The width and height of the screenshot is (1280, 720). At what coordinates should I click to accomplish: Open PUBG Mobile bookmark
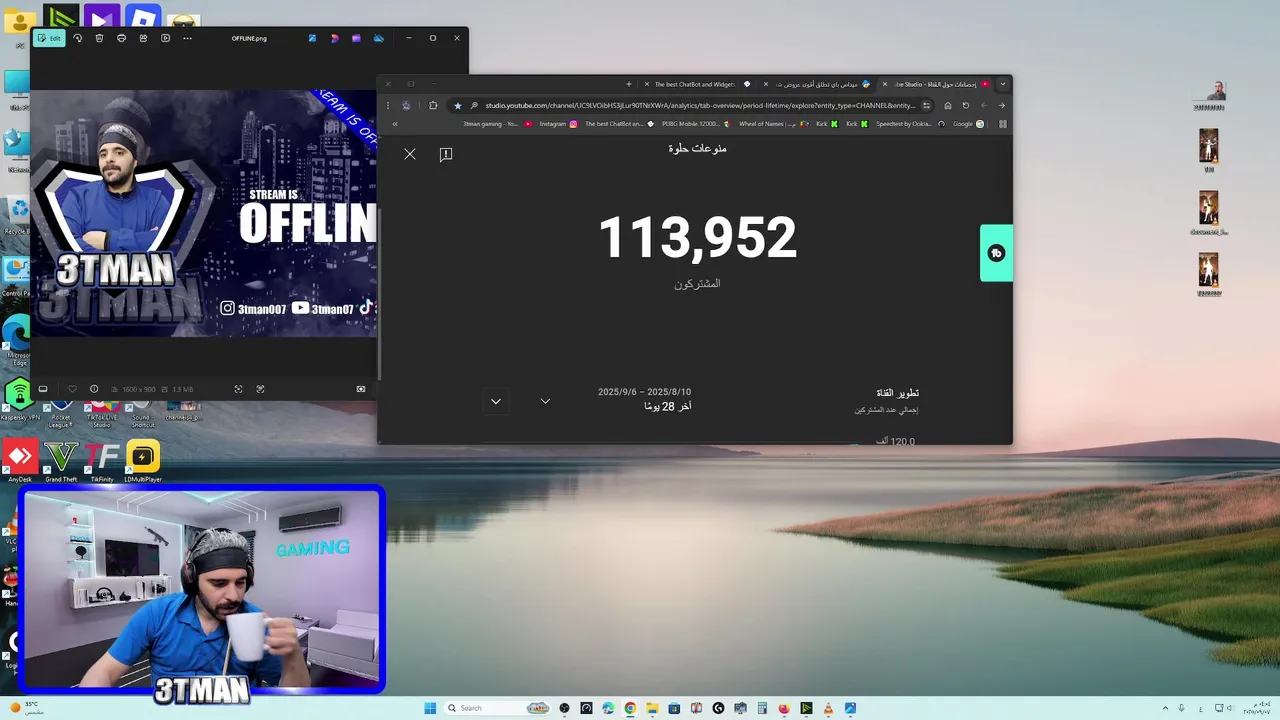[x=695, y=124]
